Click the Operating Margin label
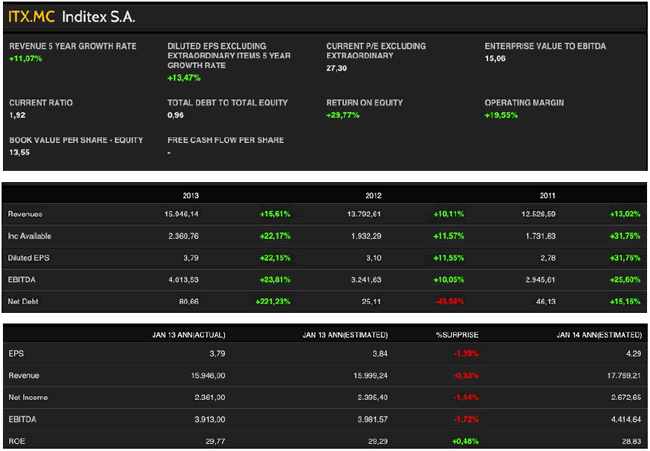This screenshot has height=451, width=650. tap(526, 102)
